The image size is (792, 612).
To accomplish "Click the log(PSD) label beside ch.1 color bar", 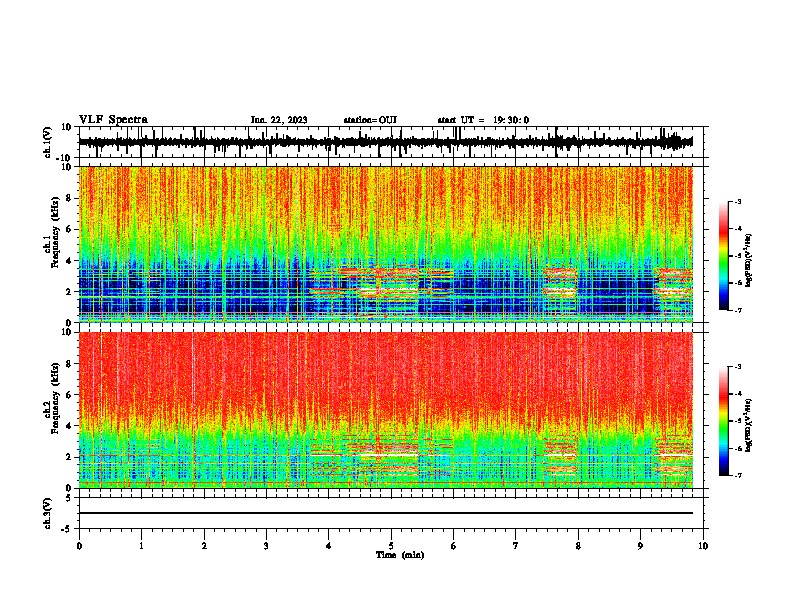I will (748, 261).
